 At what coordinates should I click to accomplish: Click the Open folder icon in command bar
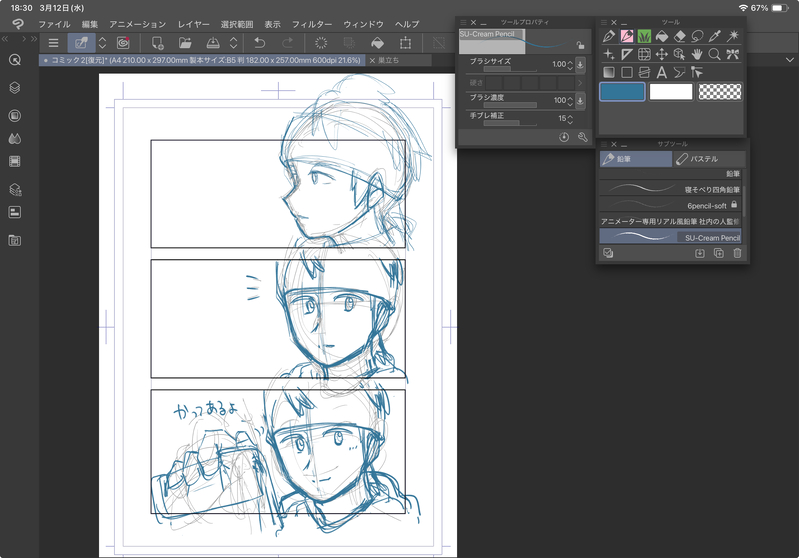coord(185,43)
